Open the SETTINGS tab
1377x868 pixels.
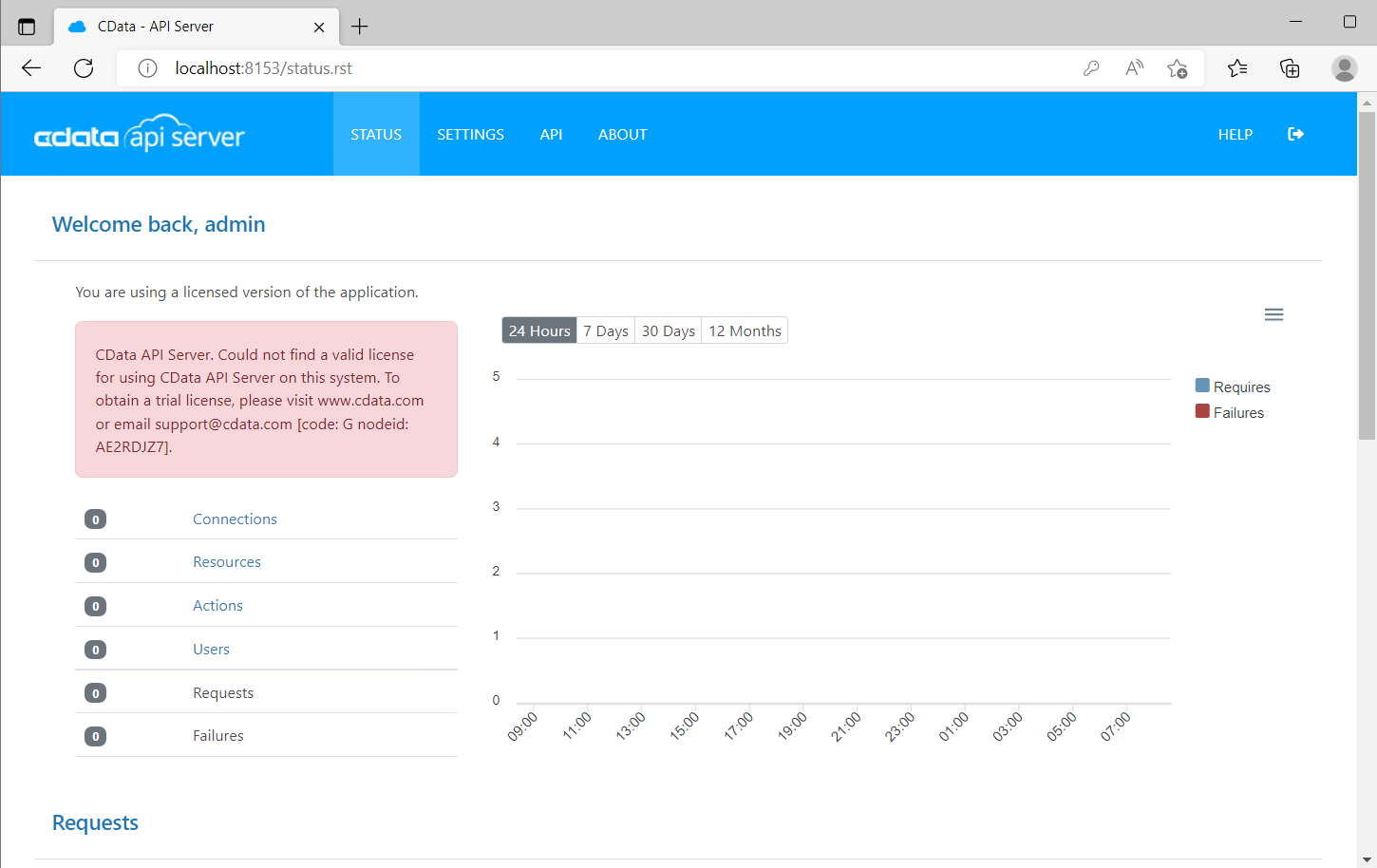[470, 134]
